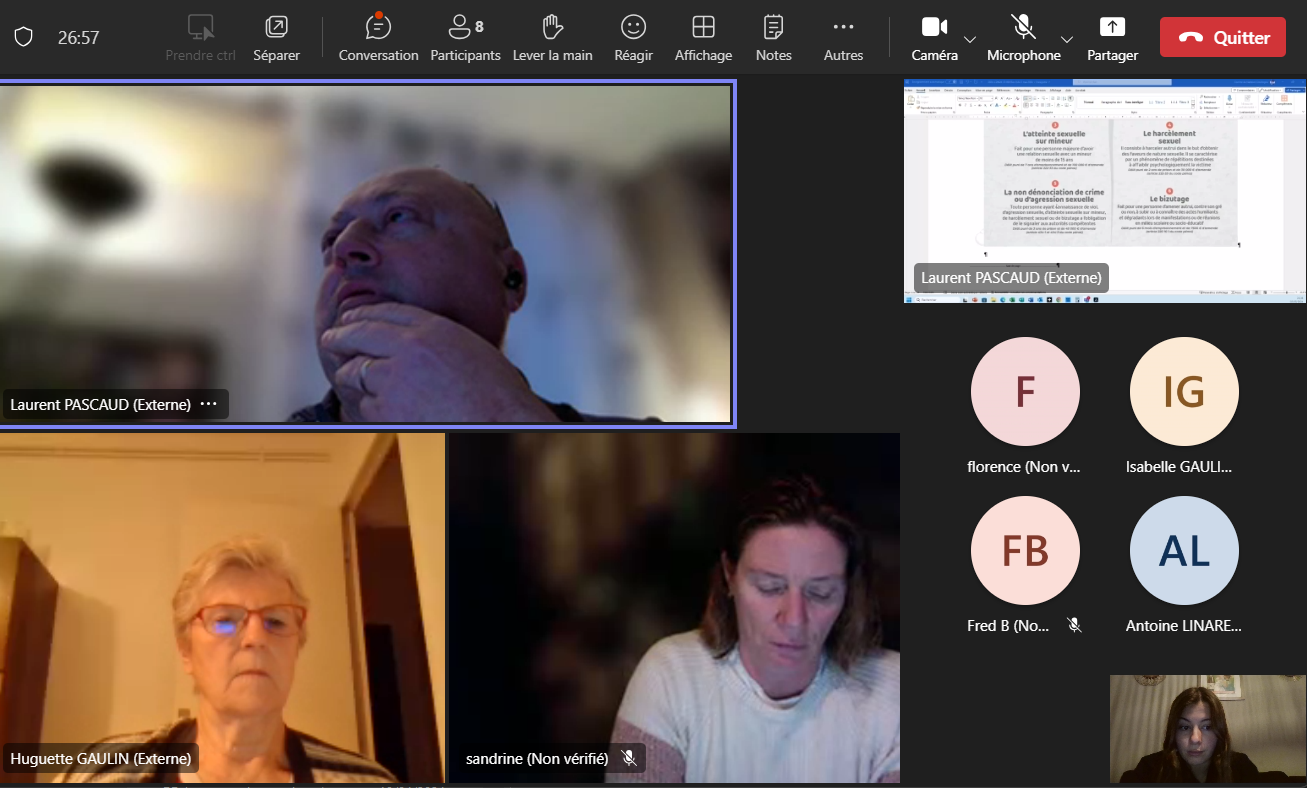Toggle the Microphone mute state
This screenshot has height=788, width=1307.
[x=1023, y=38]
